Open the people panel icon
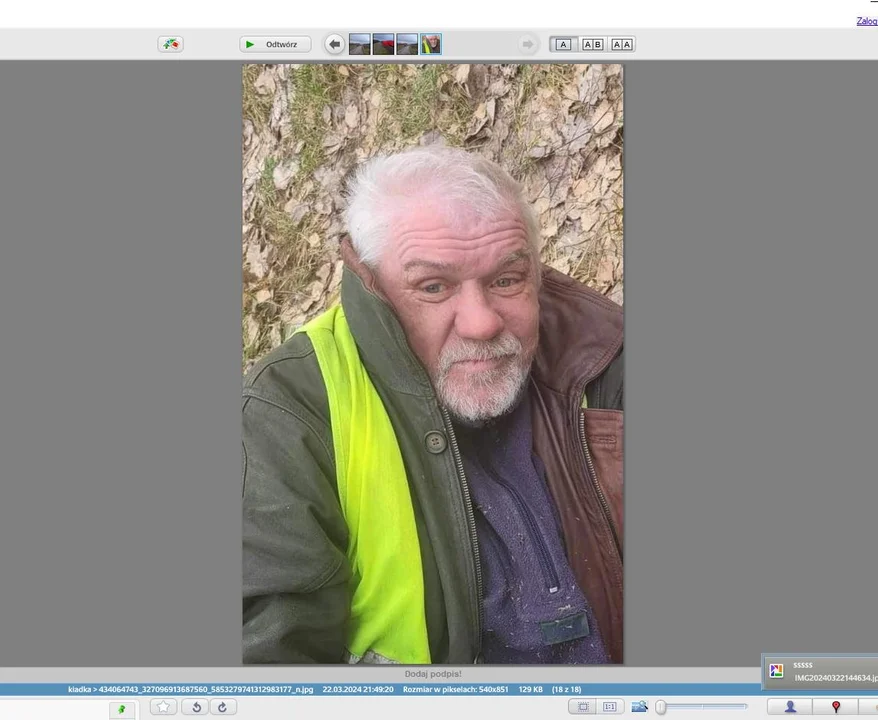The image size is (878, 720). coord(790,707)
